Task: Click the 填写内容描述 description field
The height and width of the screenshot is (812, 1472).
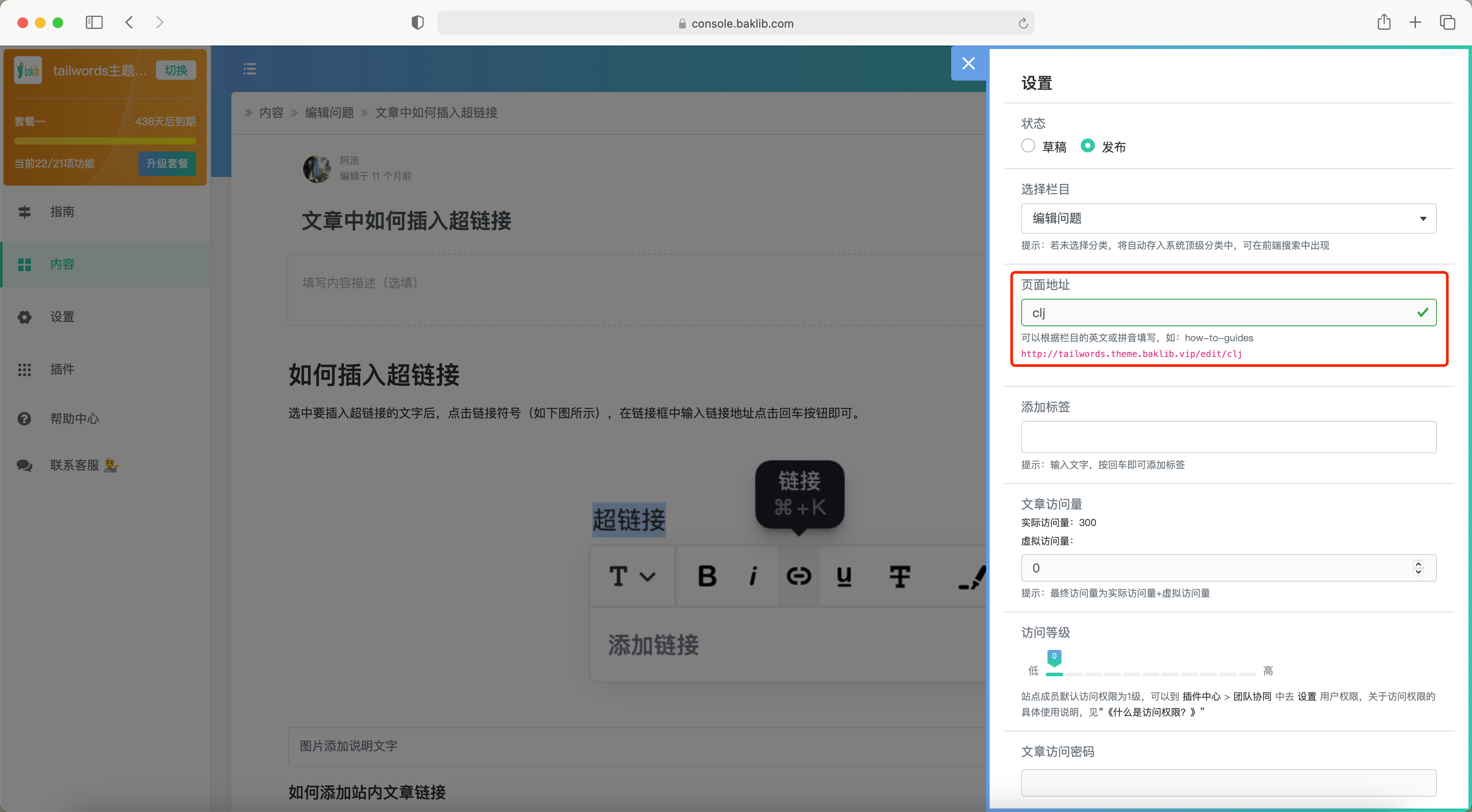Action: (x=637, y=290)
